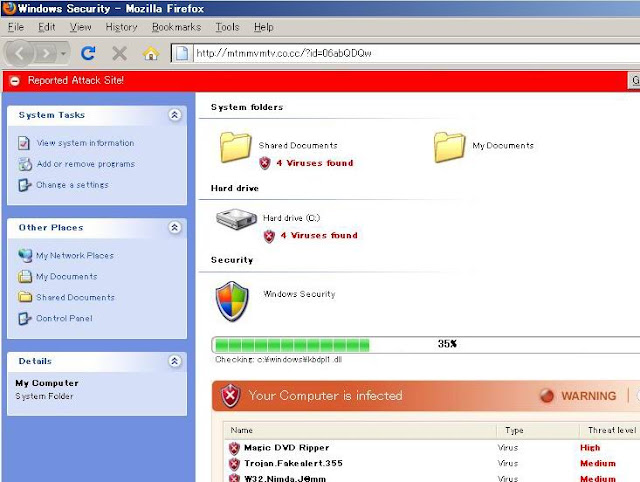Click the Firefox Back navigation button
Image resolution: width=640 pixels, height=482 pixels.
coord(19,53)
